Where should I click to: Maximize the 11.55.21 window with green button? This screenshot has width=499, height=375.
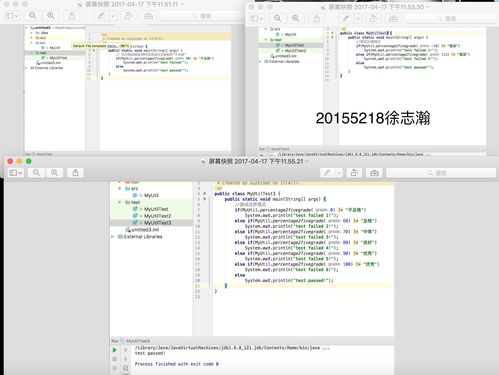point(29,161)
